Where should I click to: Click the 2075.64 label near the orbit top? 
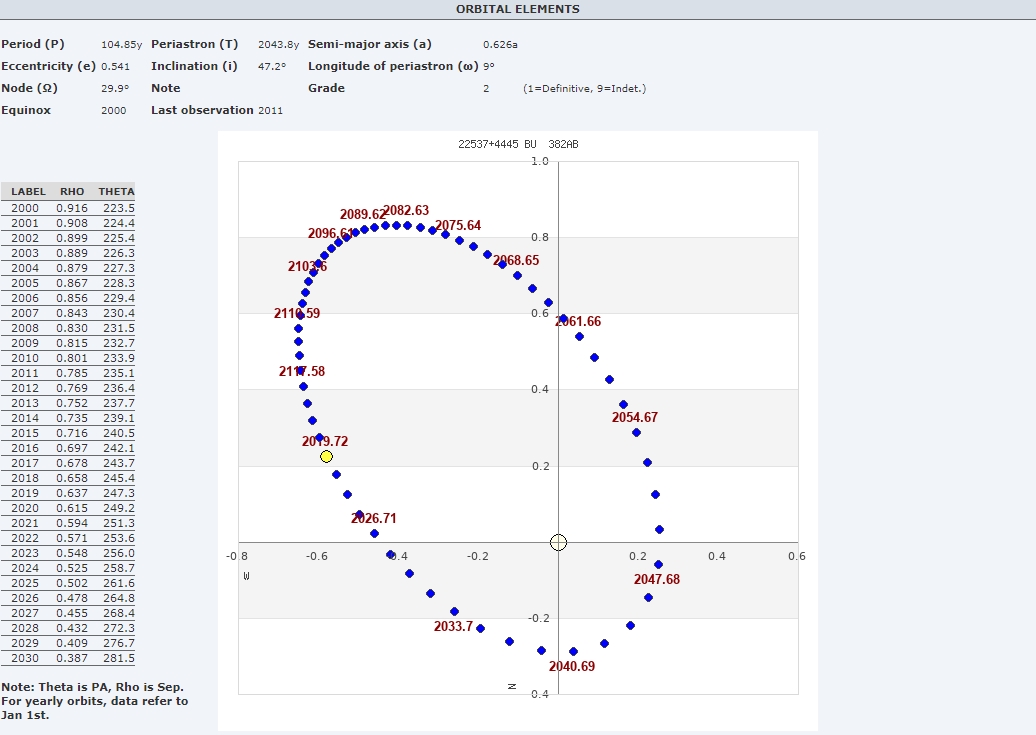pos(458,225)
